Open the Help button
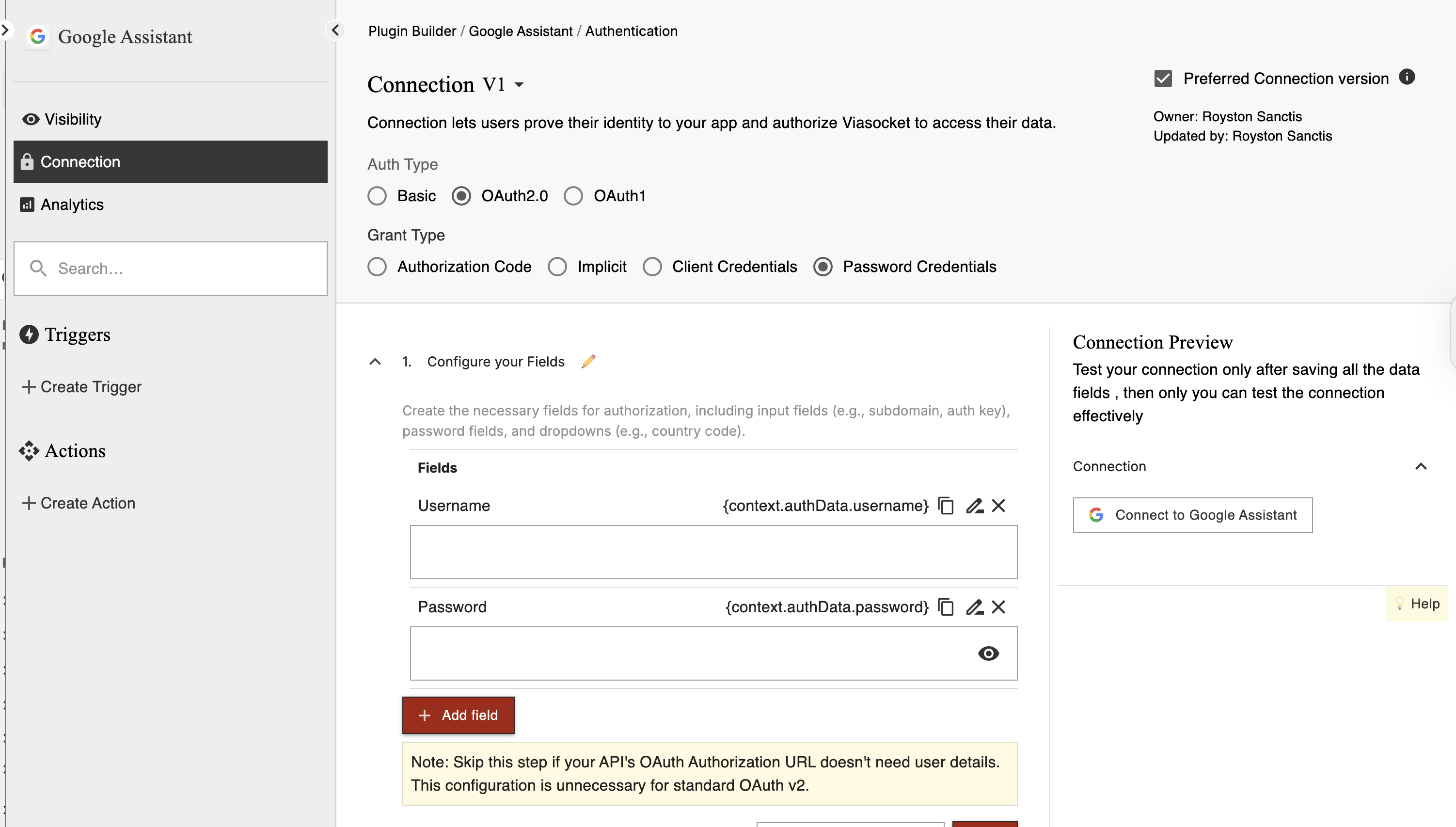 coord(1417,604)
